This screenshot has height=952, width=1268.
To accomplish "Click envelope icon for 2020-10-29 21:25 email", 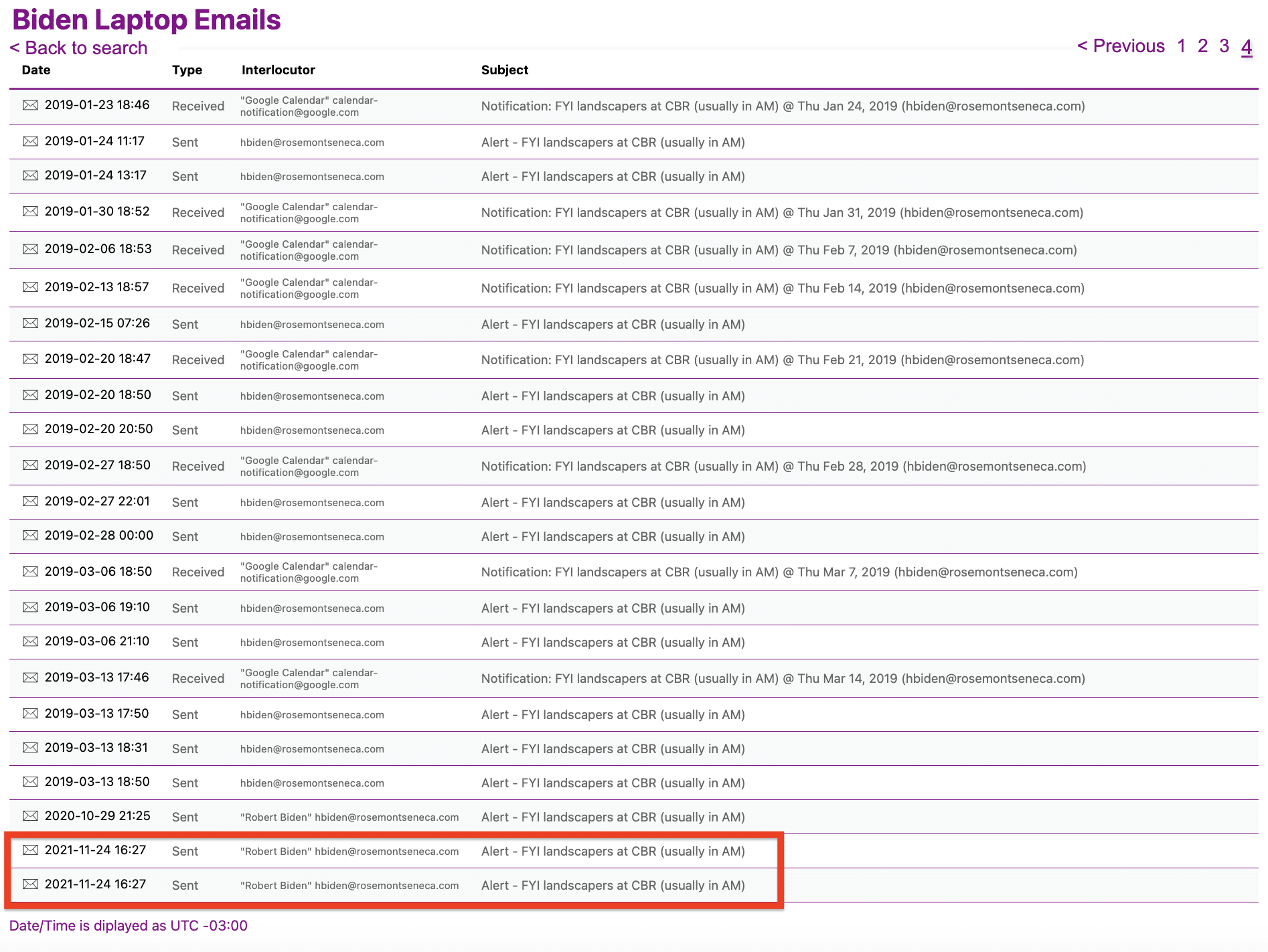I will pos(30,816).
